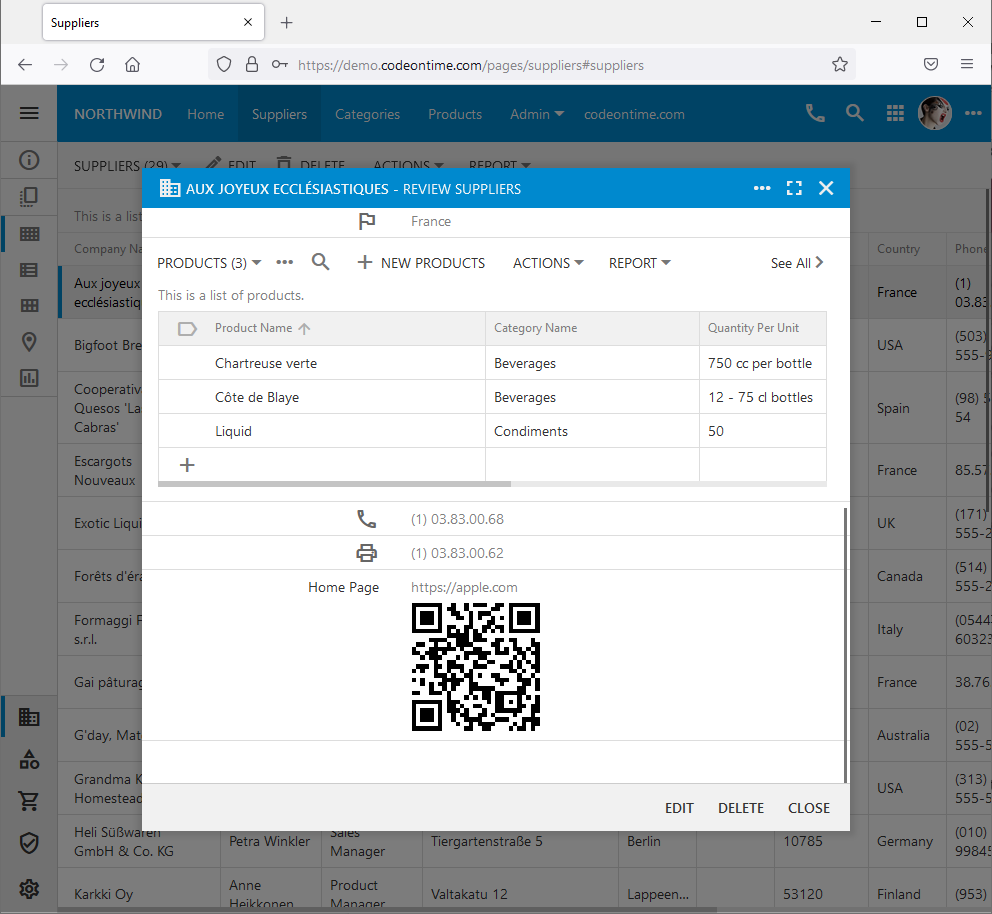Open the shopping cart icon in the sidebar
The height and width of the screenshot is (914, 992).
click(x=29, y=800)
